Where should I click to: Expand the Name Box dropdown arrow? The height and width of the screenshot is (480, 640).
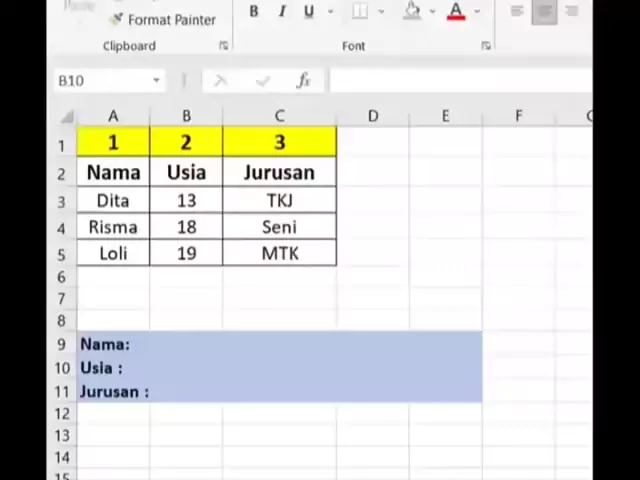coord(156,81)
